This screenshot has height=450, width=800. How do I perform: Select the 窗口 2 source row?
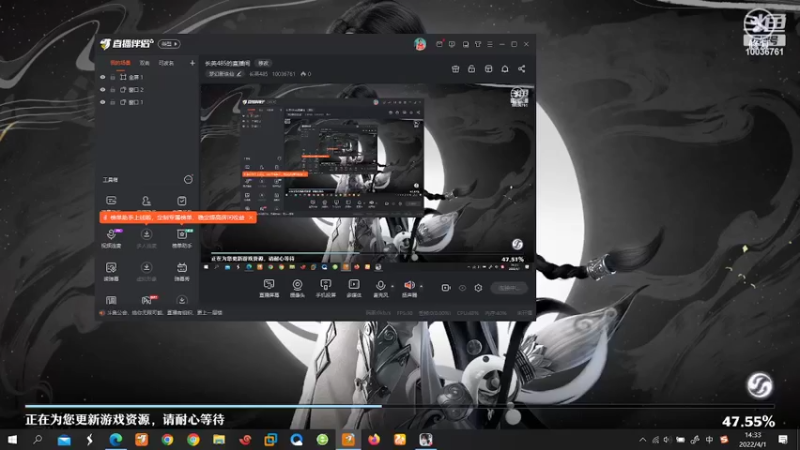coord(147,90)
